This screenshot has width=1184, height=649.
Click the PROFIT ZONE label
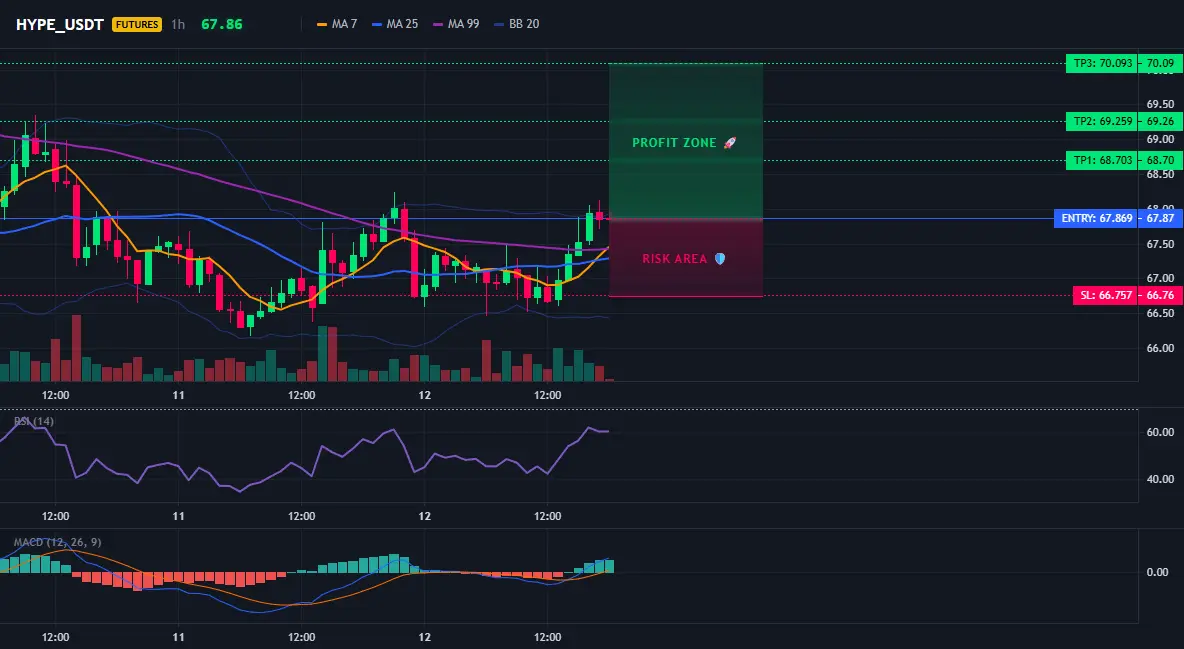pyautogui.click(x=674, y=143)
